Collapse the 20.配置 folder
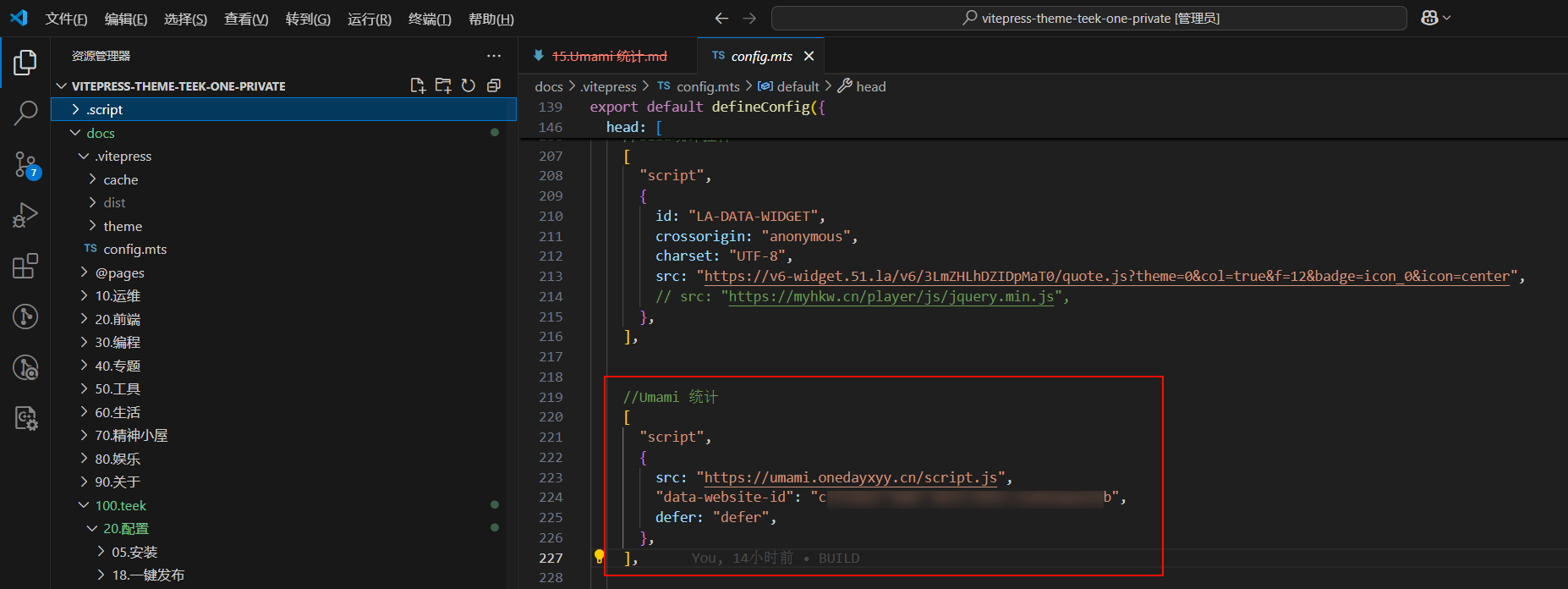The height and width of the screenshot is (589, 1568). point(283,528)
